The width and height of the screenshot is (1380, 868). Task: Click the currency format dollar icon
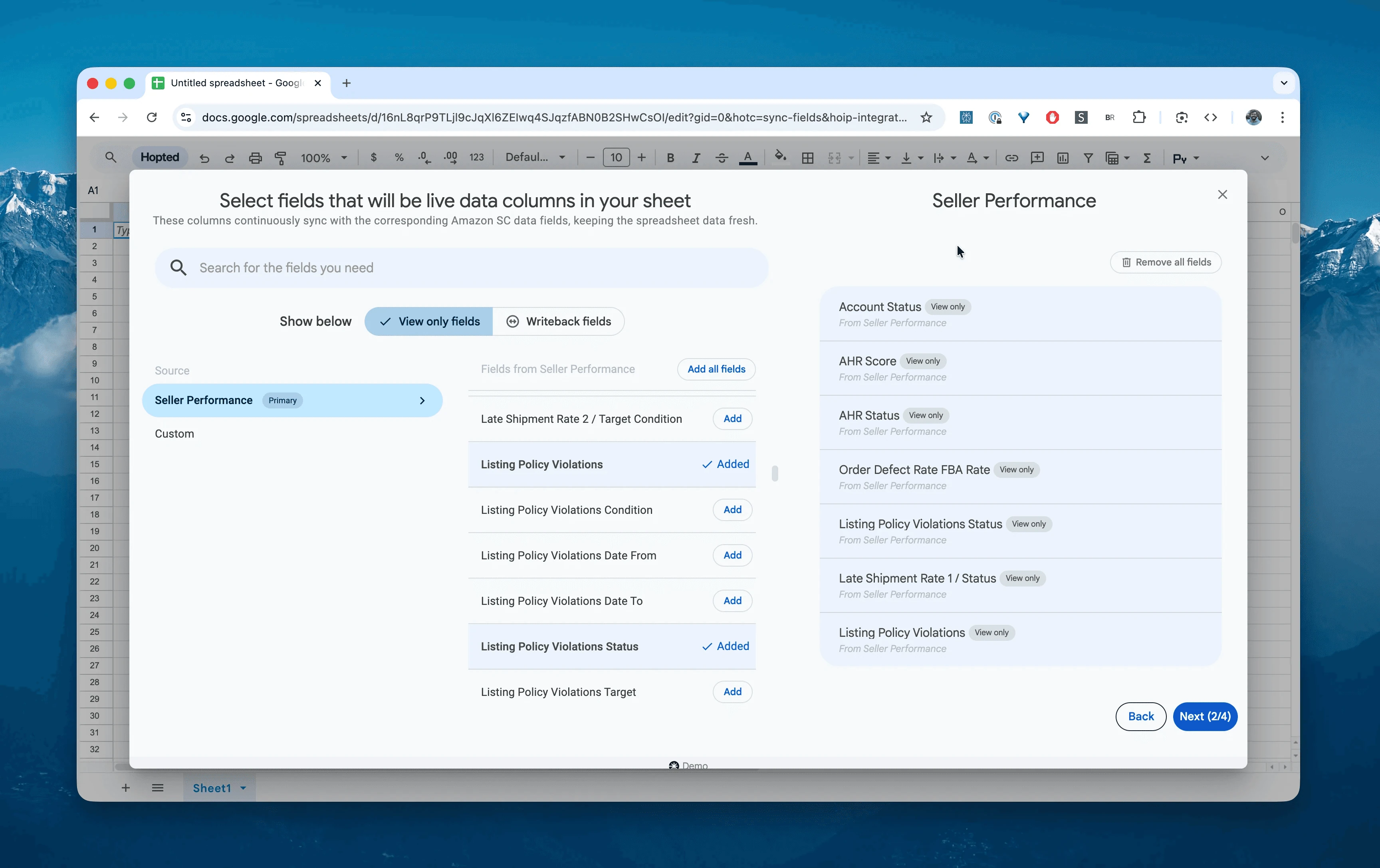pyautogui.click(x=374, y=158)
